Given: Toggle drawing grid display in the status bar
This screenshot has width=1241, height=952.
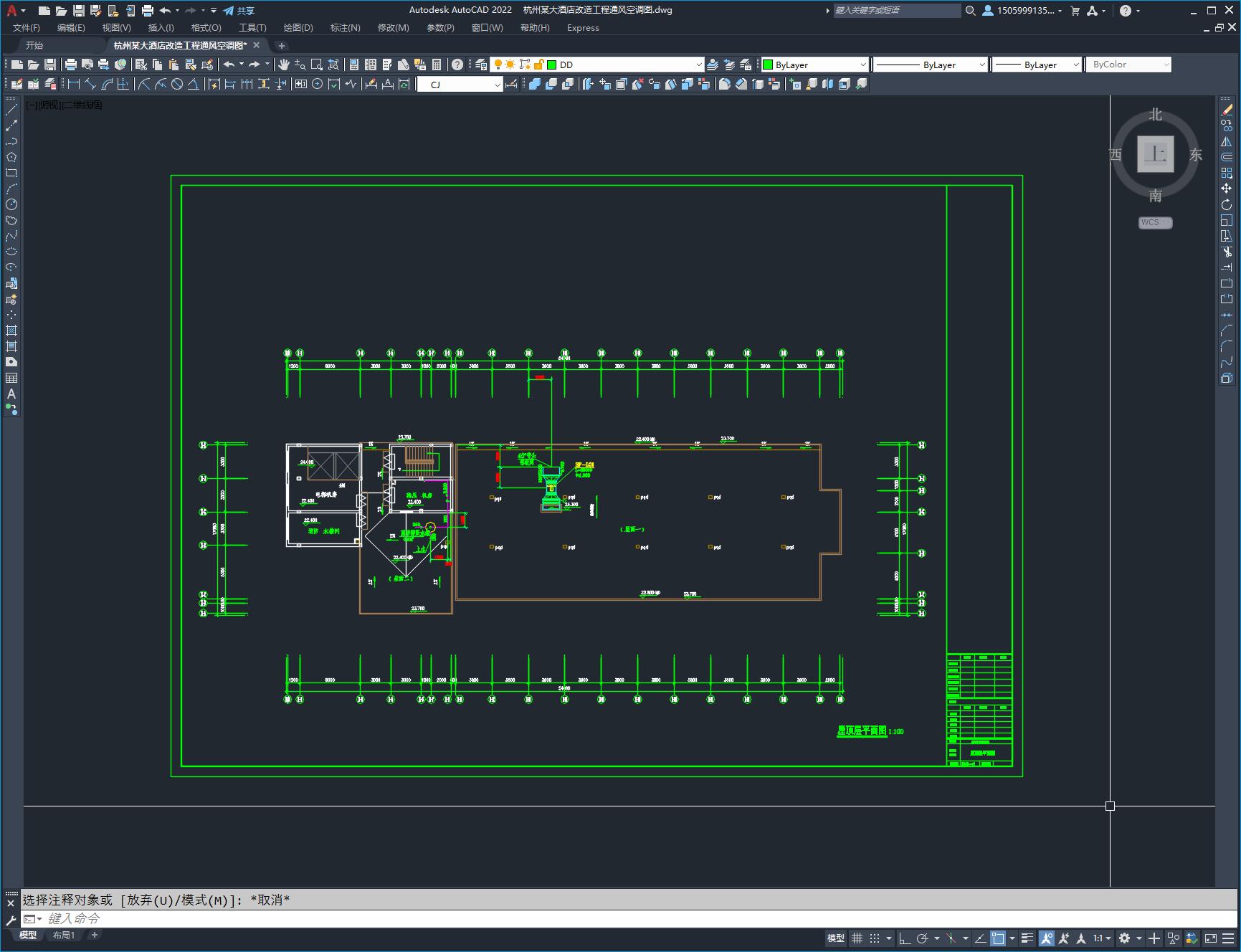Looking at the screenshot, I should pyautogui.click(x=857, y=938).
